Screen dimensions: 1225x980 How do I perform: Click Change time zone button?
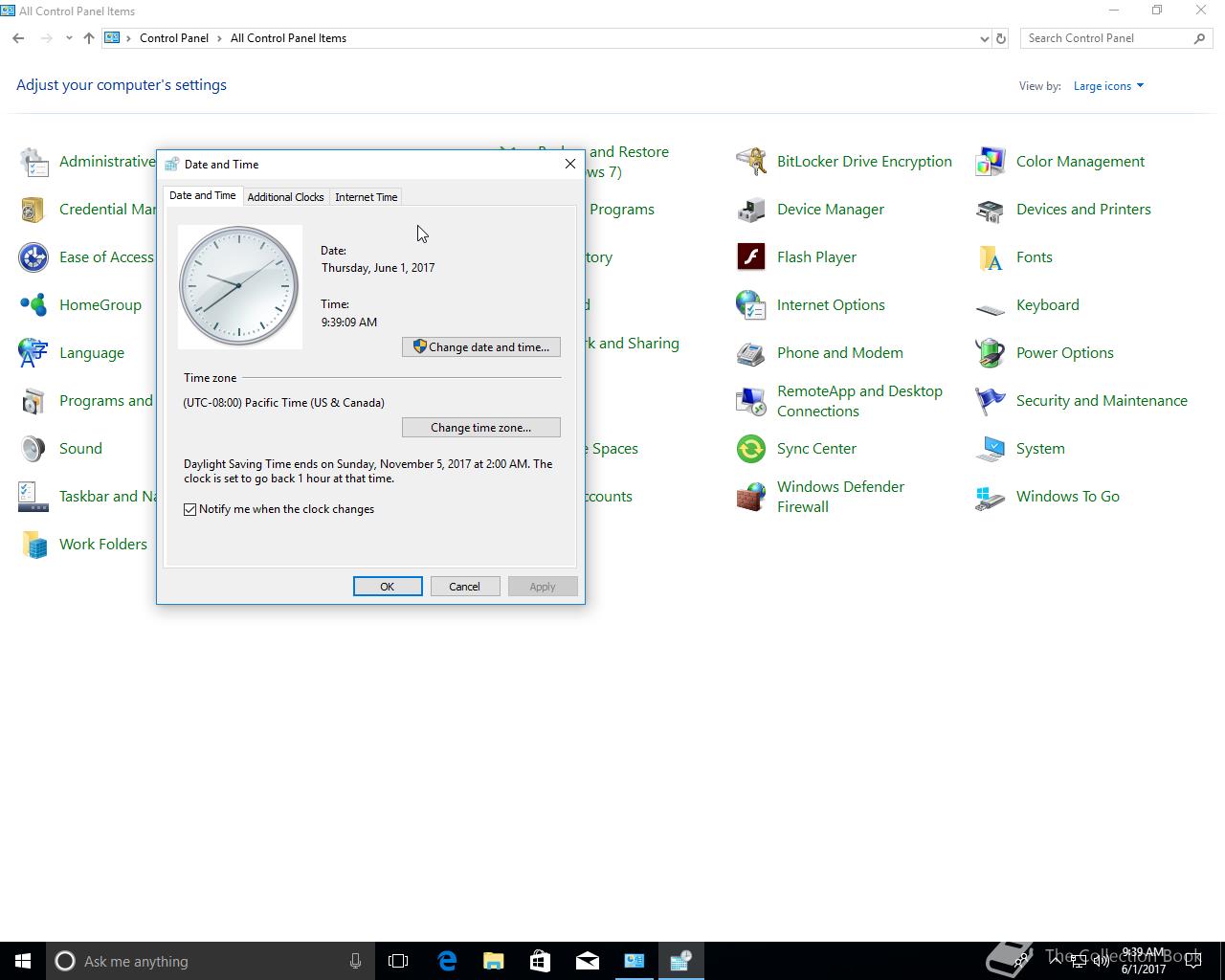coord(481,427)
